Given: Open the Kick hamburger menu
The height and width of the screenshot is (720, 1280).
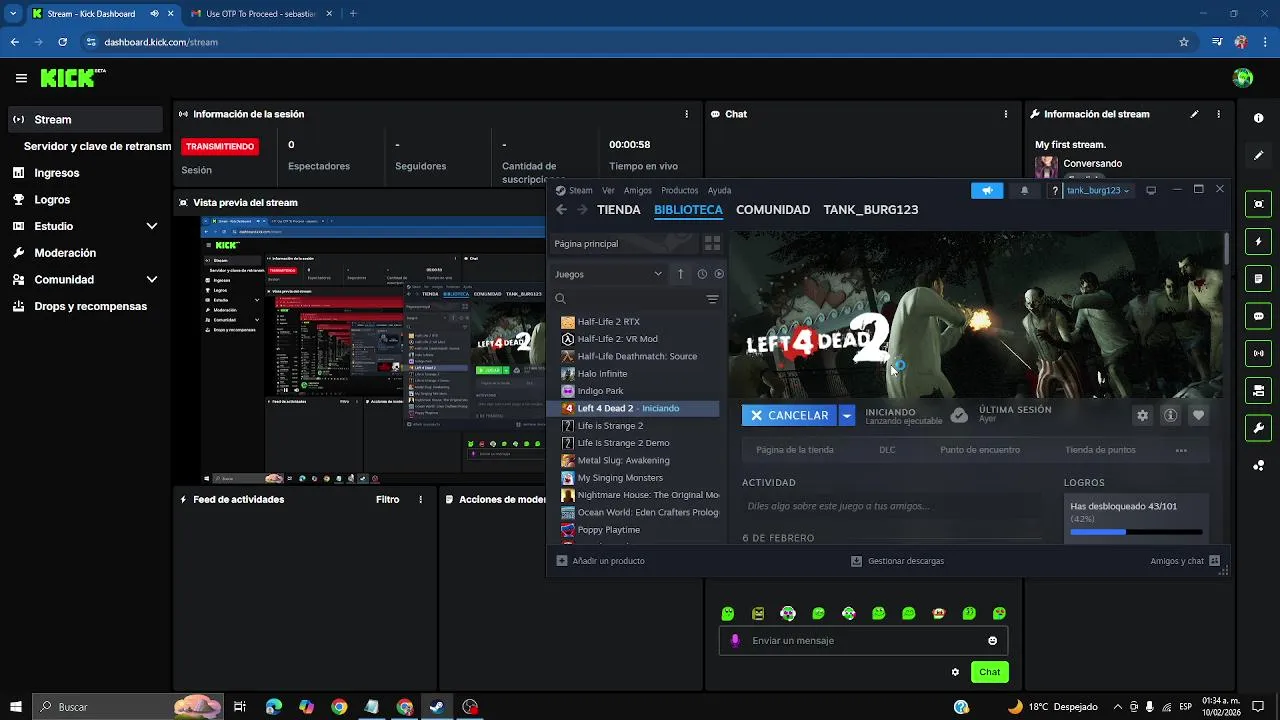Looking at the screenshot, I should (21, 78).
